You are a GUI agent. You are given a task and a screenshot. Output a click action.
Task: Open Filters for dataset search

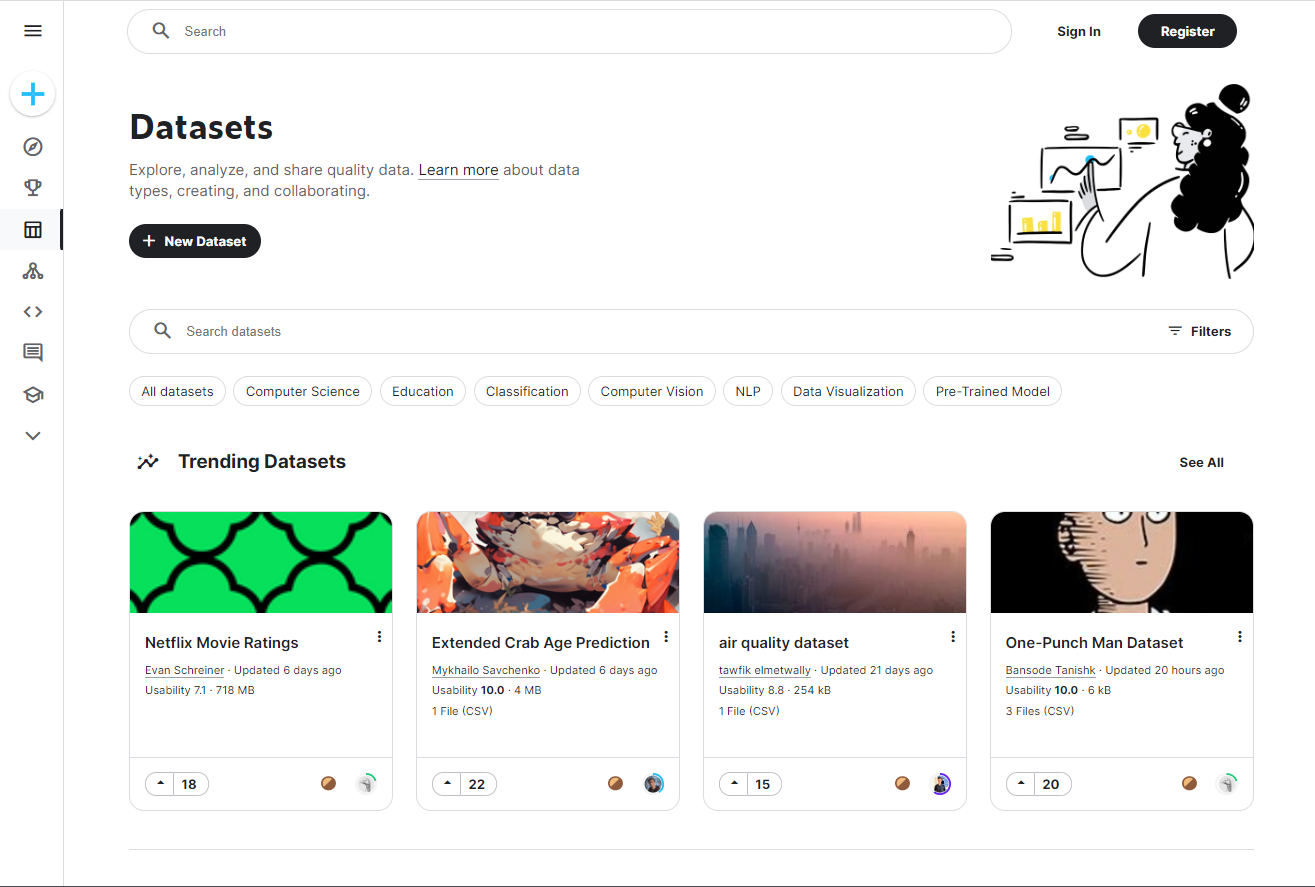click(x=1199, y=331)
